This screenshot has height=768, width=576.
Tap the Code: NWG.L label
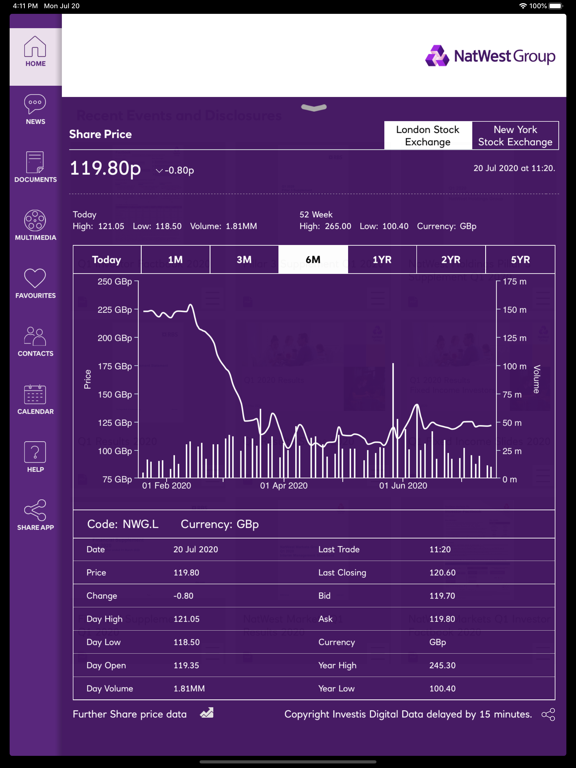pos(122,524)
